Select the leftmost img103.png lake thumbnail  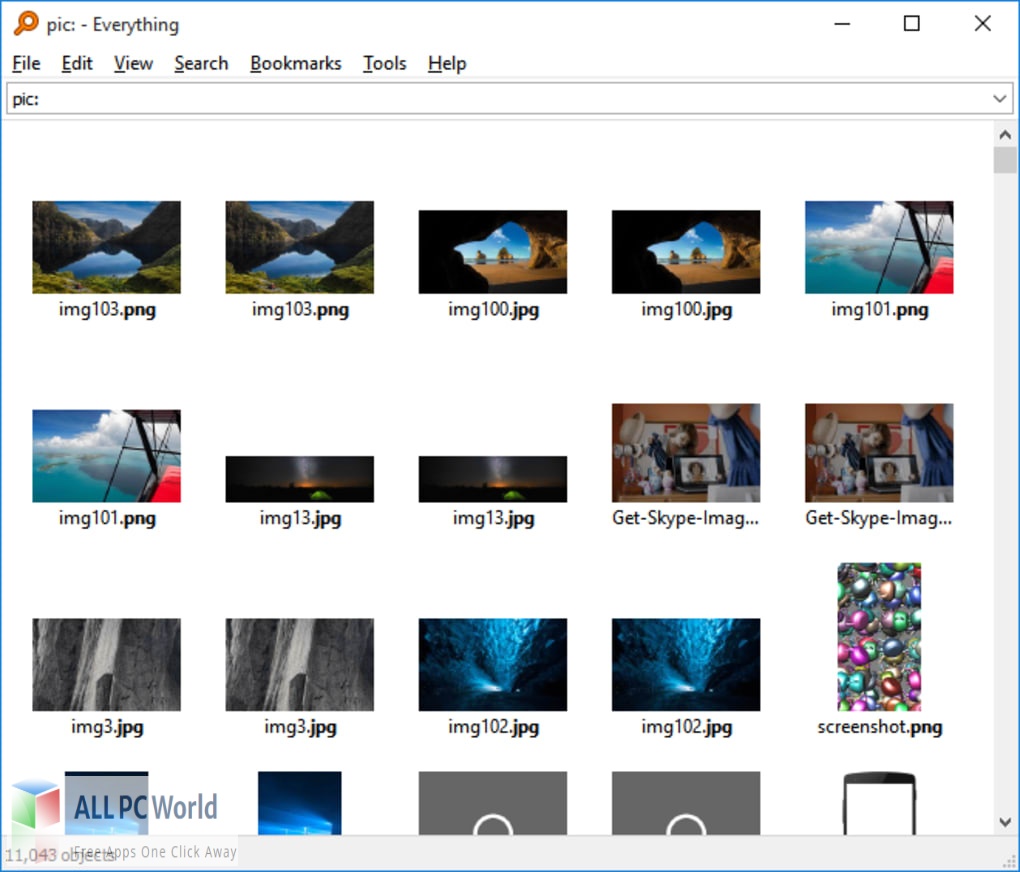(x=106, y=247)
